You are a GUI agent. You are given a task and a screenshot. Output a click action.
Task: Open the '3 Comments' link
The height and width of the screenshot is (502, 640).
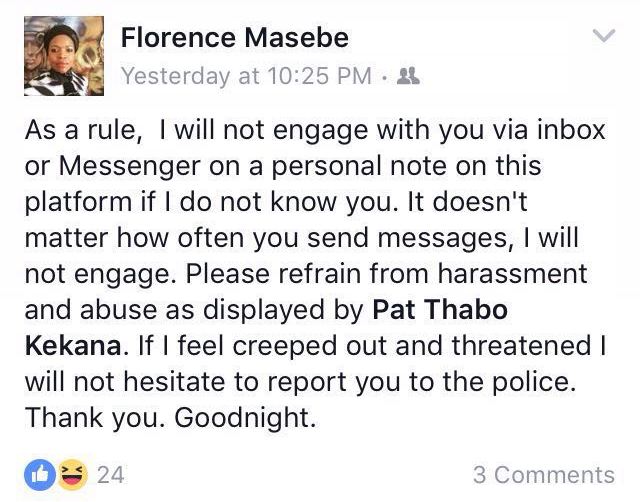coord(544,475)
